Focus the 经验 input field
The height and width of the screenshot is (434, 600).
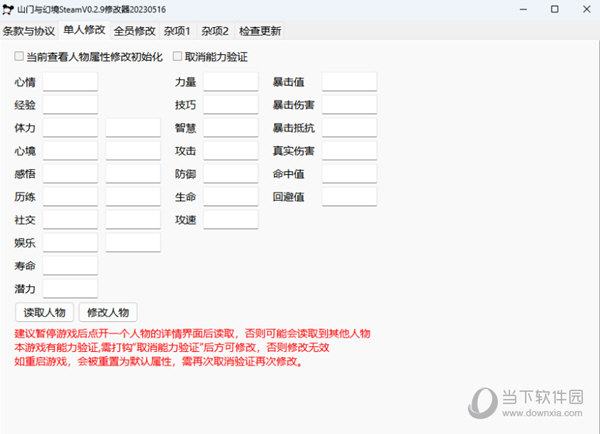click(70, 104)
